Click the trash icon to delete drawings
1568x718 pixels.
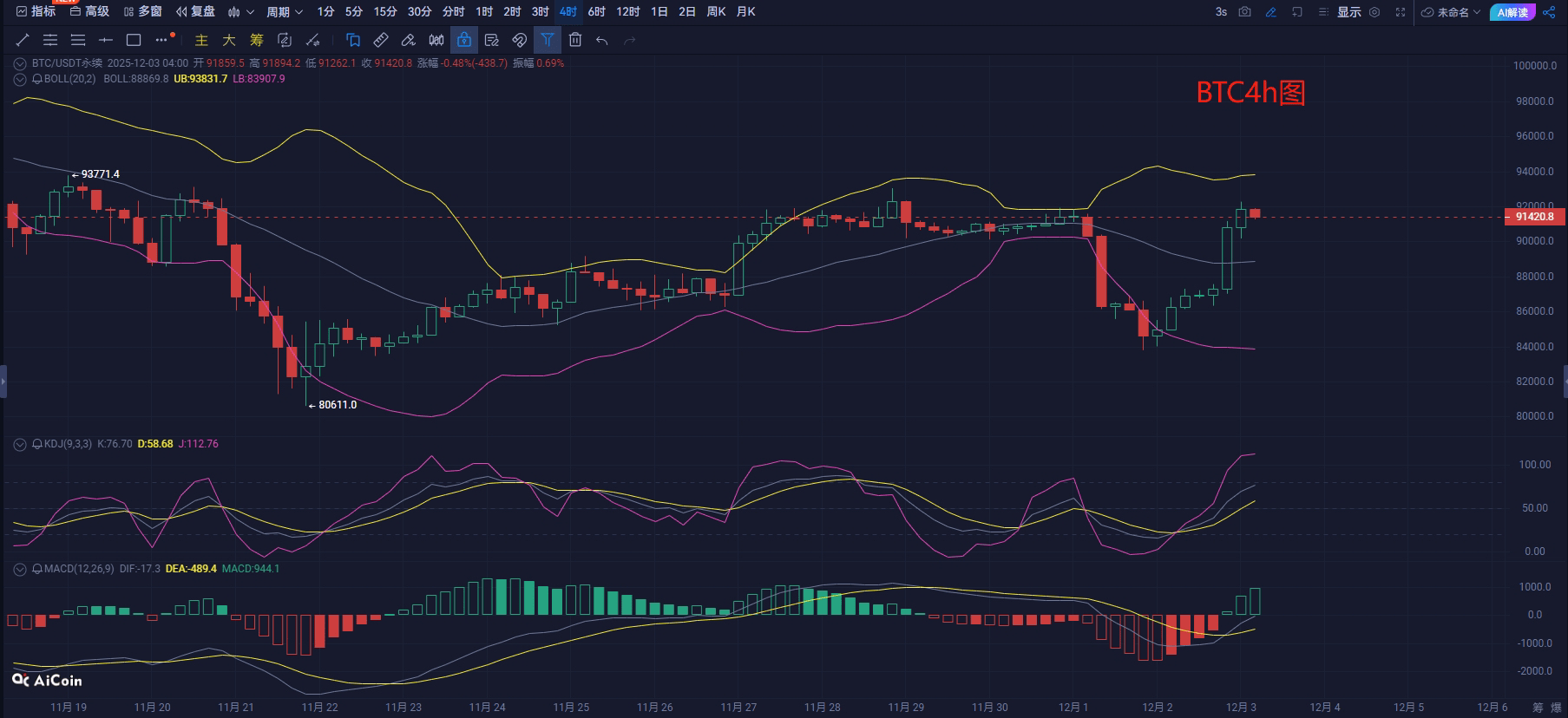click(575, 40)
